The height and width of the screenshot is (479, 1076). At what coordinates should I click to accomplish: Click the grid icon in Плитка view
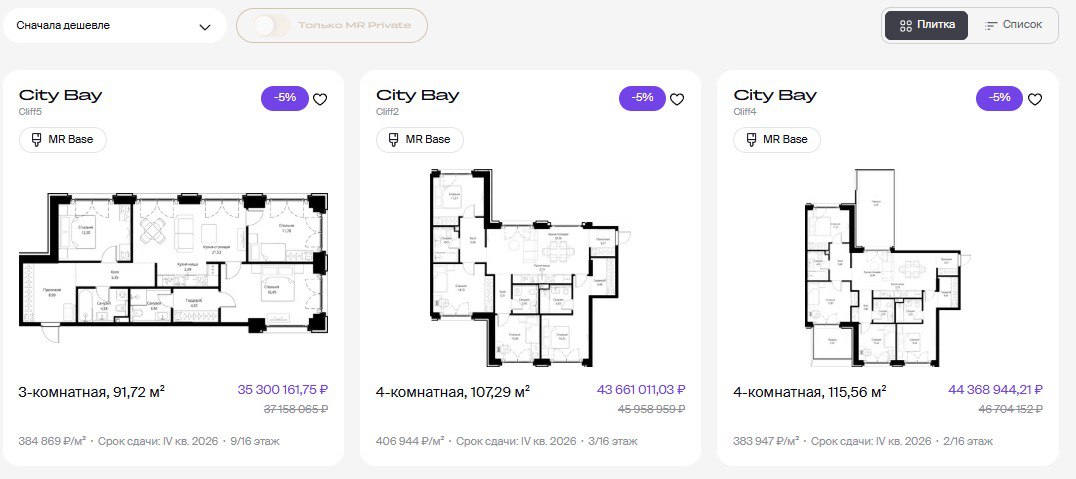(906, 25)
